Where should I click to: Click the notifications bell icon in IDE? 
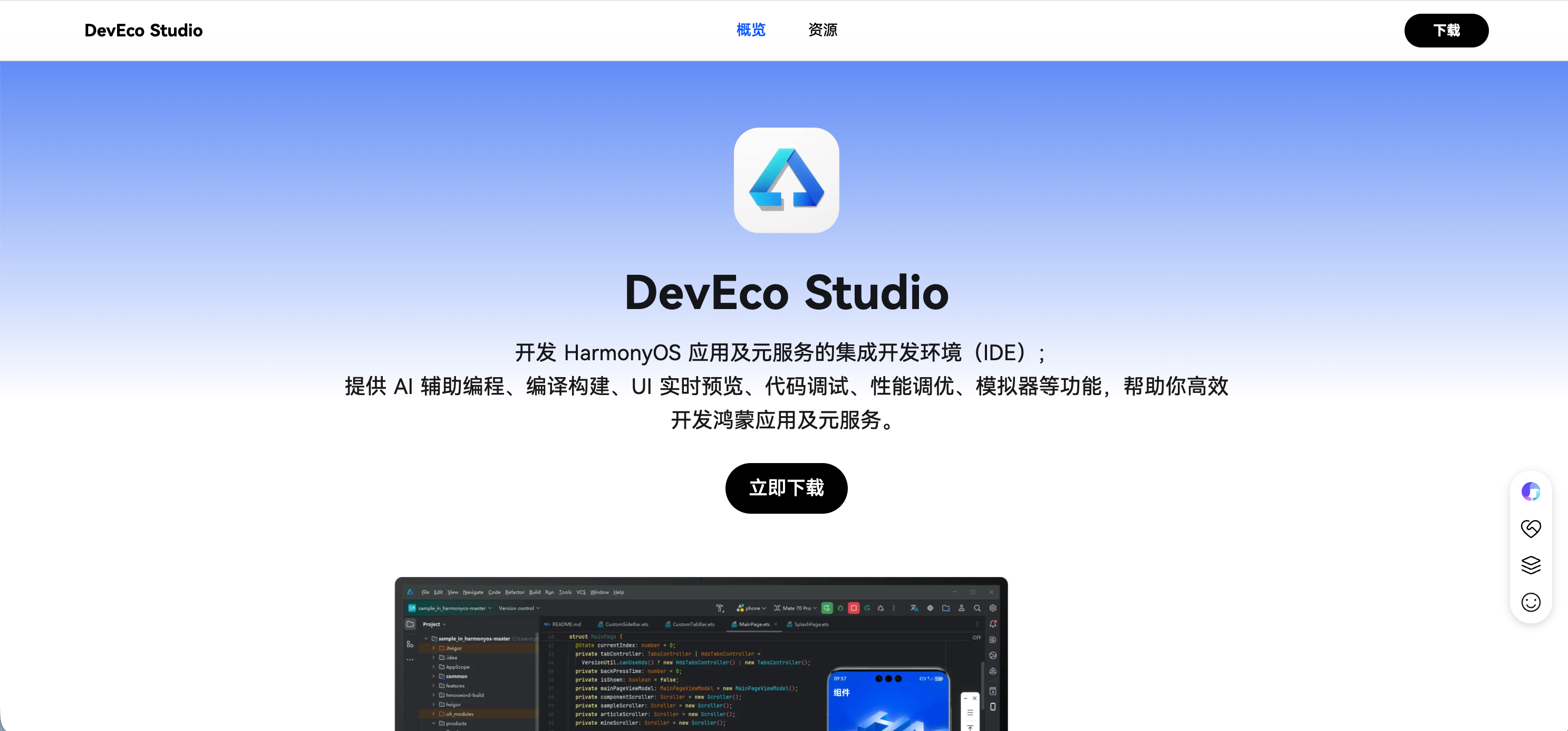click(x=993, y=624)
